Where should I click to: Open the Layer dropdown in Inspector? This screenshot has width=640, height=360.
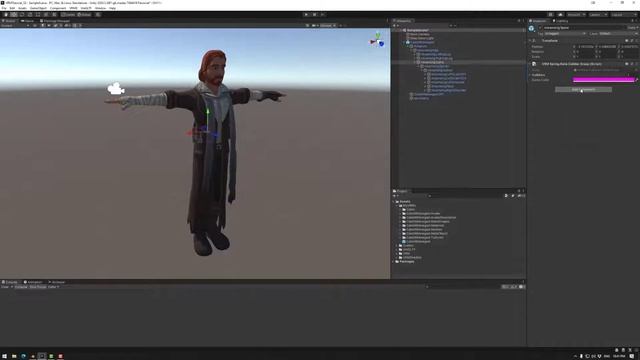pos(619,33)
